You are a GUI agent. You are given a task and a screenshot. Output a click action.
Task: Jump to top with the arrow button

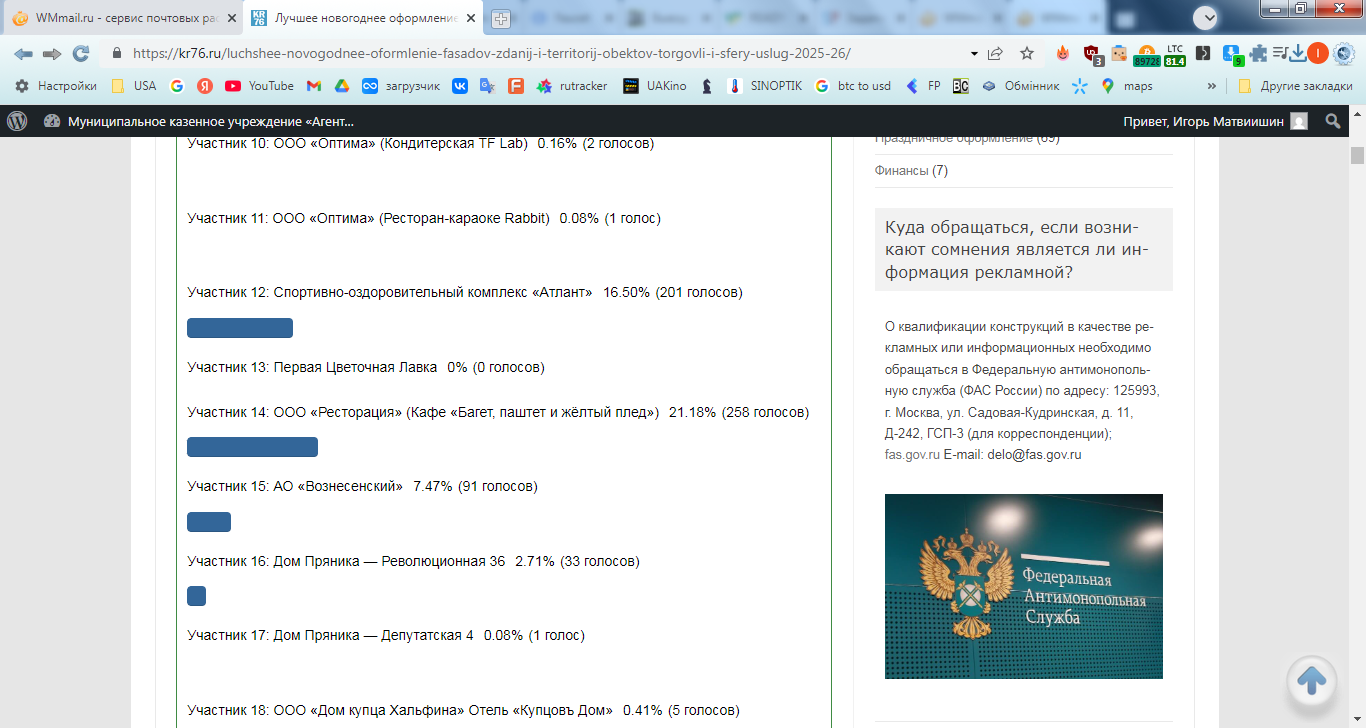[1312, 681]
